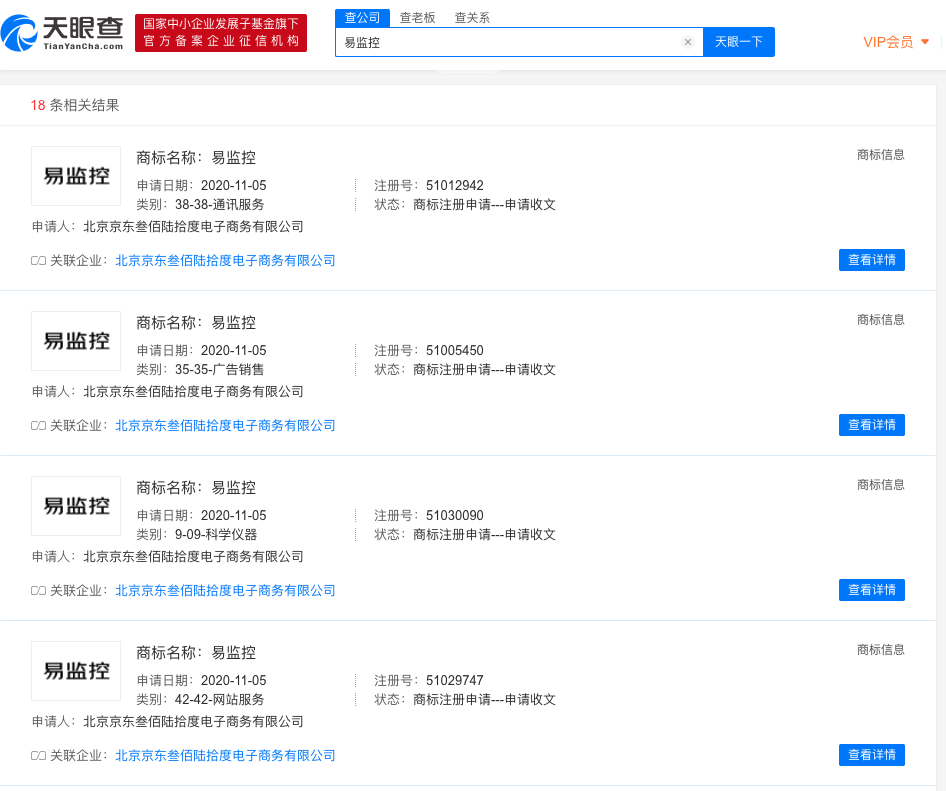Click 申请人 line in the 51012942 result
Screen dimensions: 946x791
coord(168,227)
